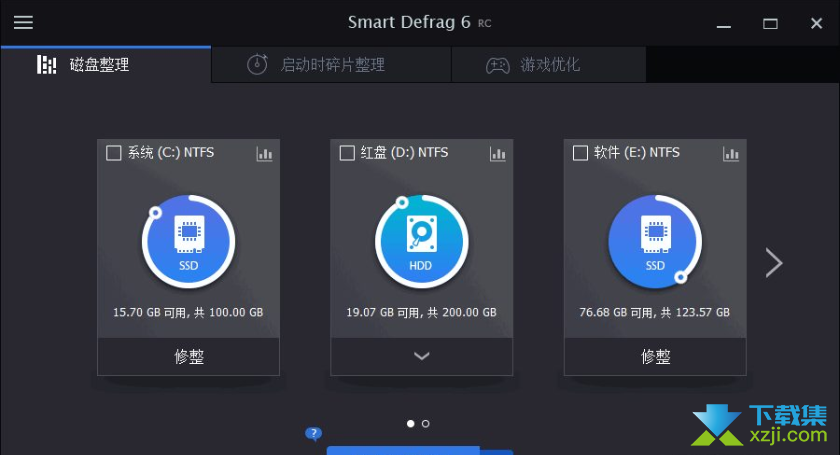Click text 19.07 GB 可用, 共 200.00 GB

coord(422,312)
